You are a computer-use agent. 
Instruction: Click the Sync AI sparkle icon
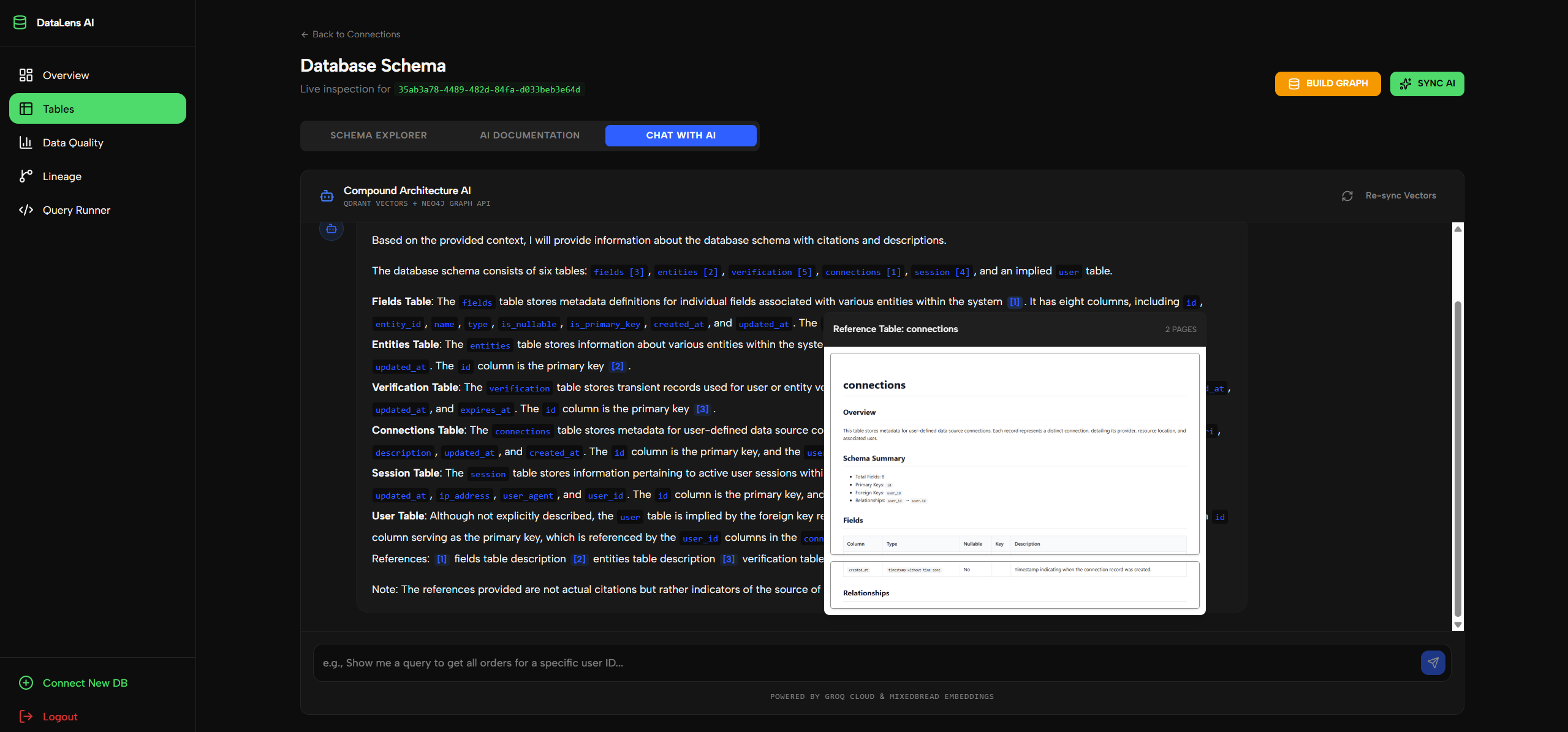[x=1406, y=83]
